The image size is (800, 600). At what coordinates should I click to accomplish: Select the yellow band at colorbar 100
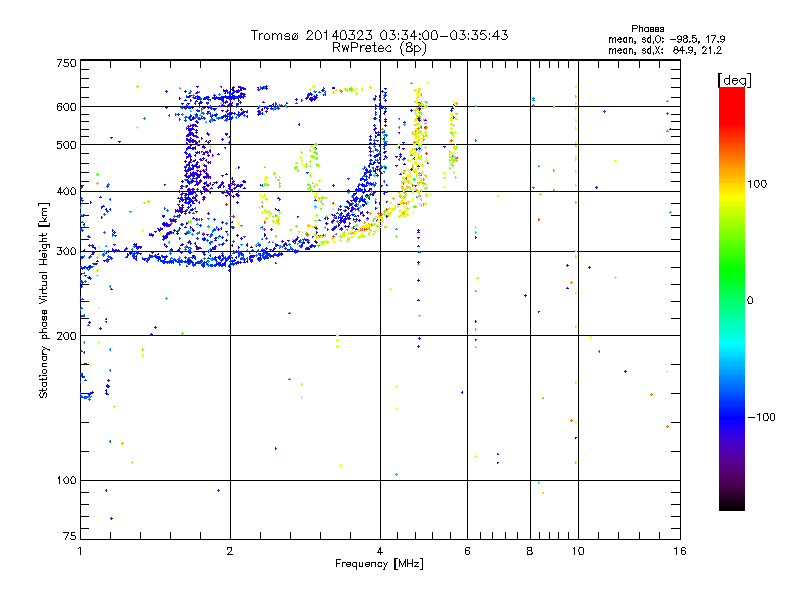pos(732,184)
